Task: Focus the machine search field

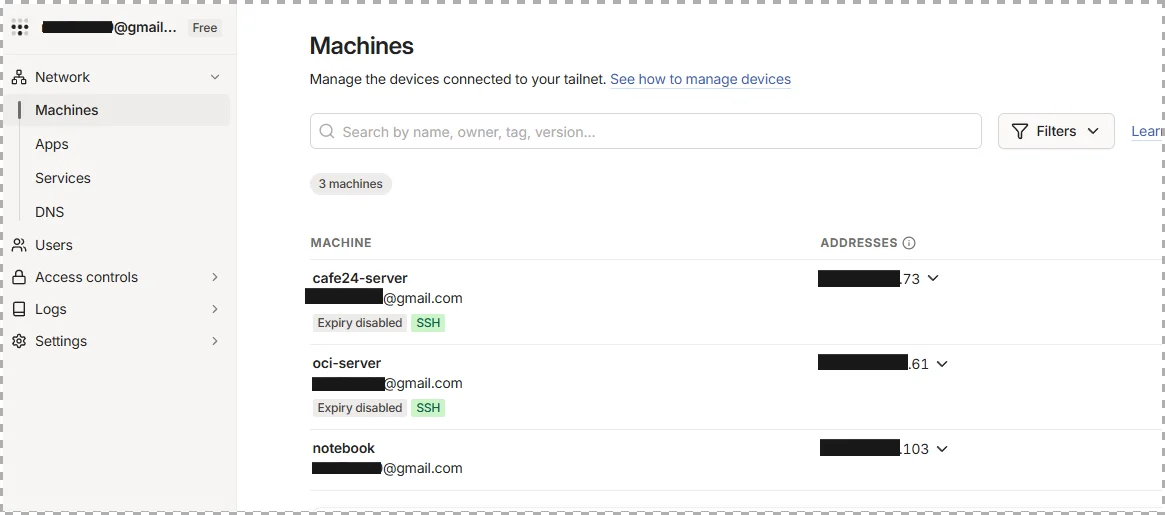Action: click(x=646, y=132)
